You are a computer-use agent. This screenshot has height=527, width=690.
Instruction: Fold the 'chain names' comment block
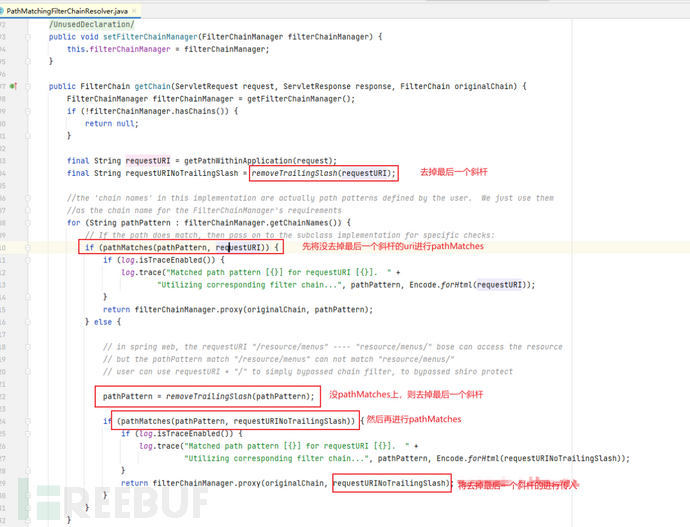(x=27, y=198)
